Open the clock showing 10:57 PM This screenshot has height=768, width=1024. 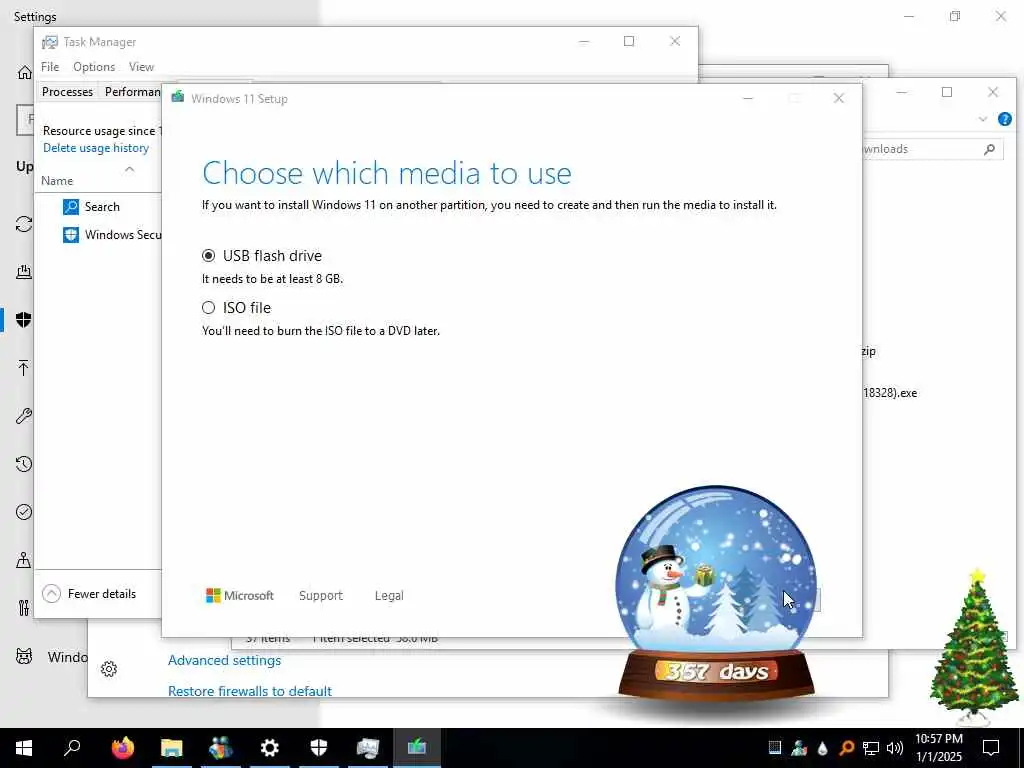pos(938,748)
